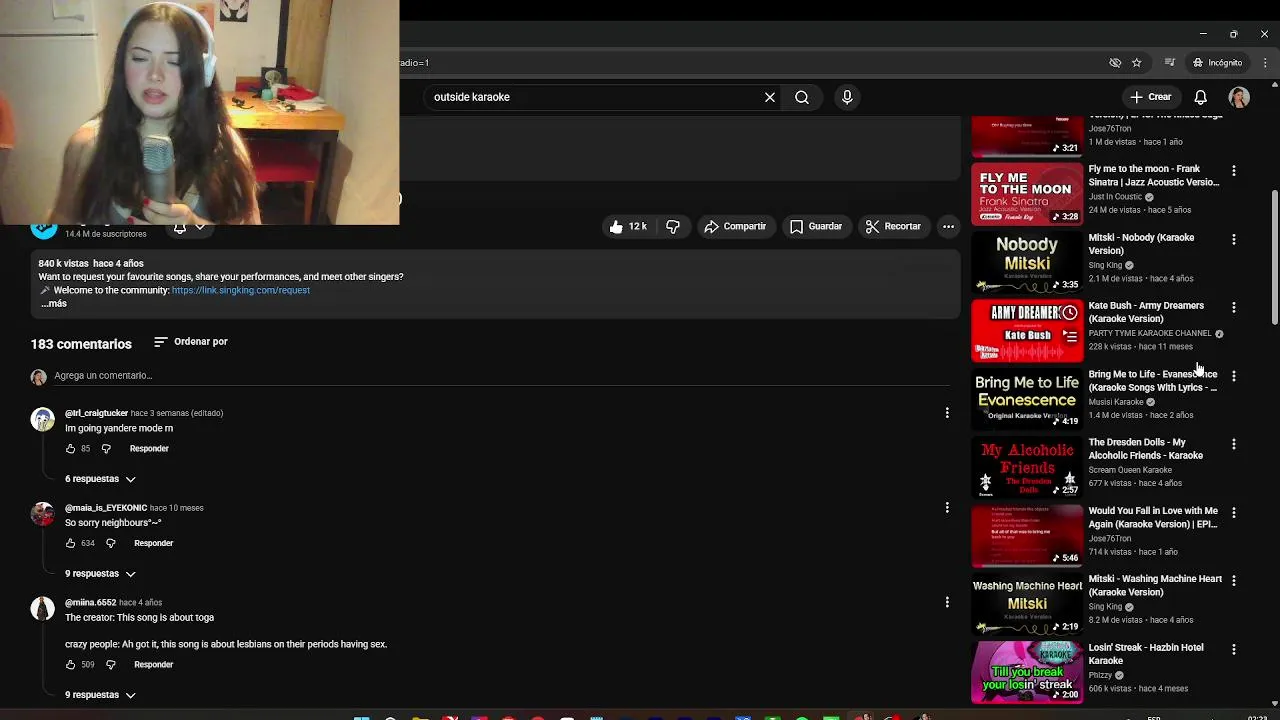This screenshot has width=1280, height=720.
Task: Dislike the @maia_is_EYEKONIC comment
Action: point(111,543)
